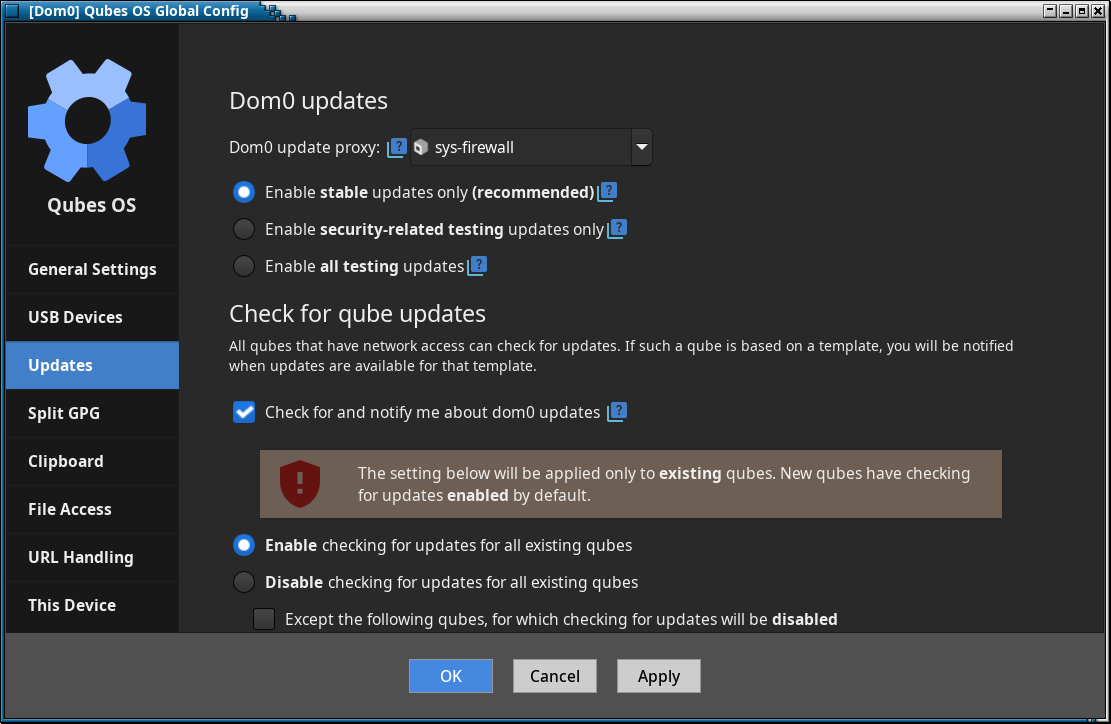Uncheck notify me about dom0 updates
The image size is (1111, 724).
click(x=244, y=412)
